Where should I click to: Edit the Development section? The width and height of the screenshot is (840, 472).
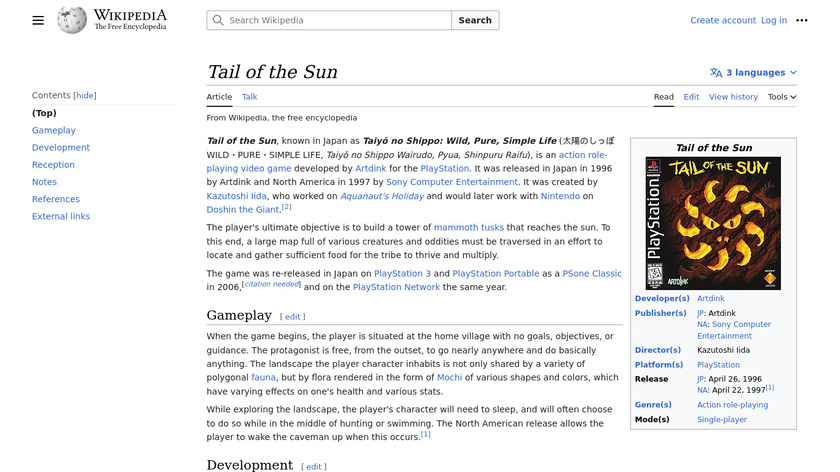pyautogui.click(x=313, y=467)
